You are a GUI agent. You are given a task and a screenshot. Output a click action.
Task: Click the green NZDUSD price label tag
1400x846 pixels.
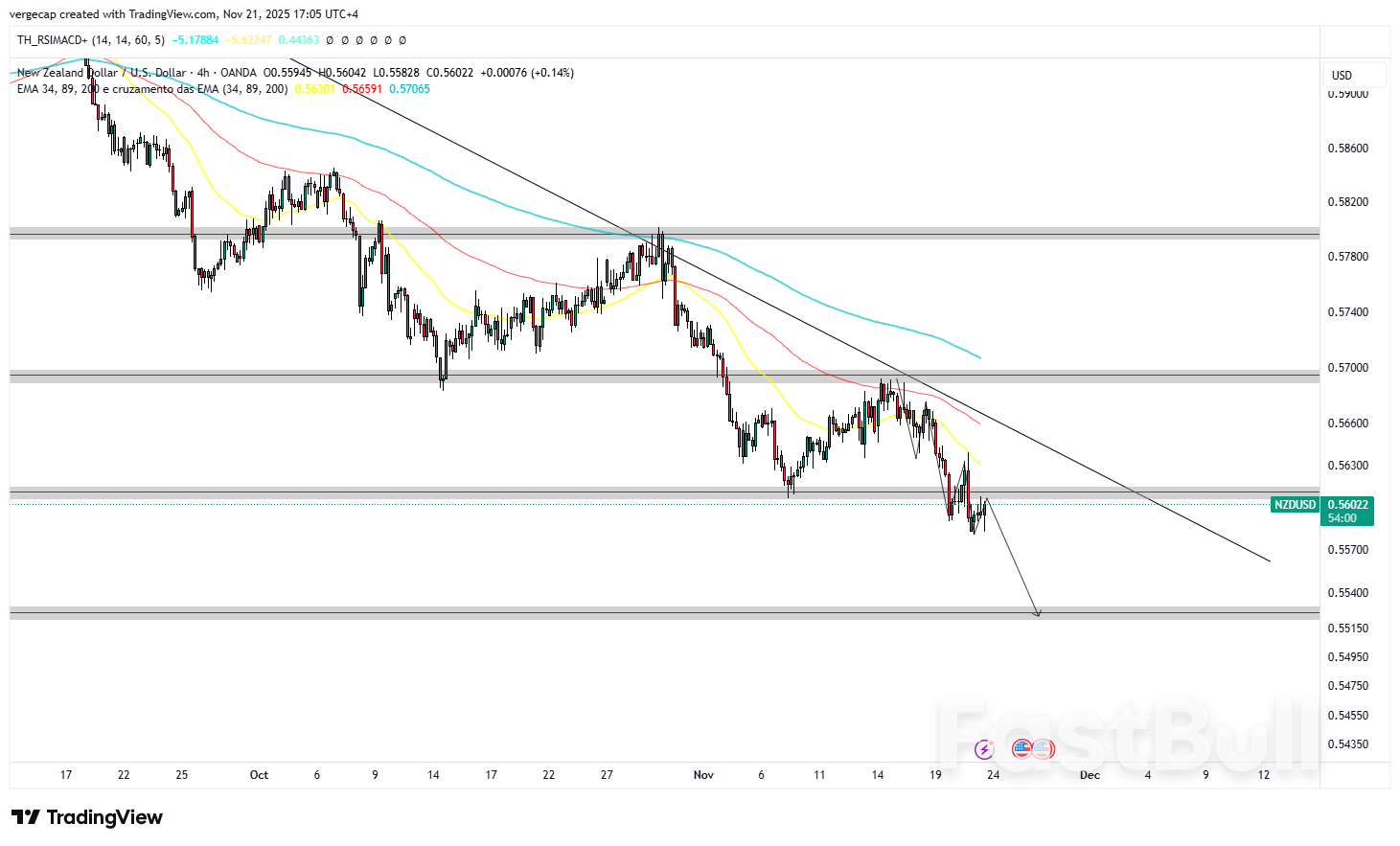1295,505
